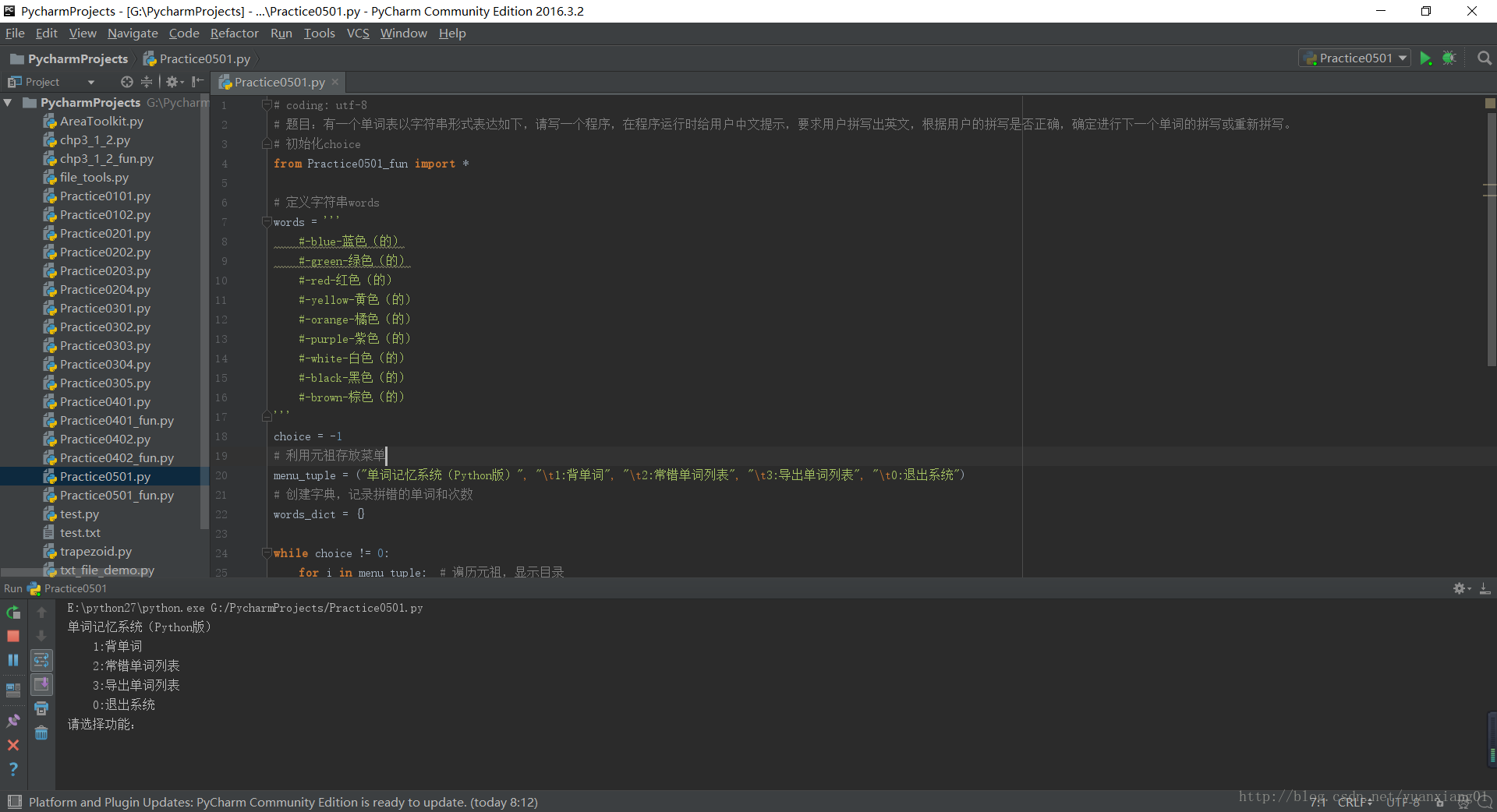Click tool windows toggle in status bar corner
1497x812 pixels.
coord(14,801)
